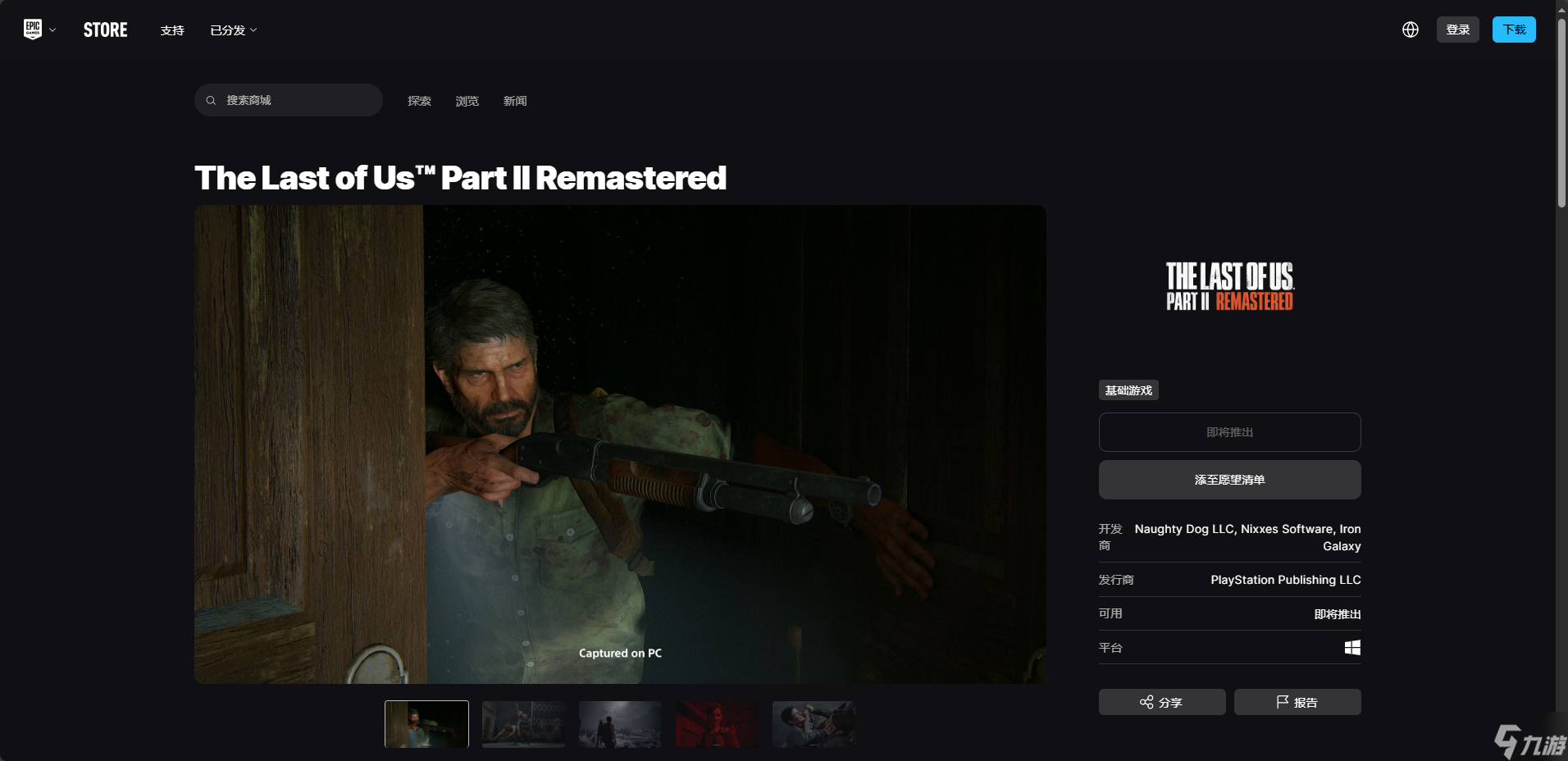Click the Epic Games logo icon

point(33,30)
